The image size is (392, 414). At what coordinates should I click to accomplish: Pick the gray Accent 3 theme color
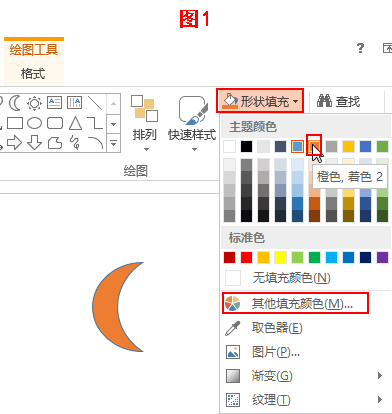click(x=331, y=146)
